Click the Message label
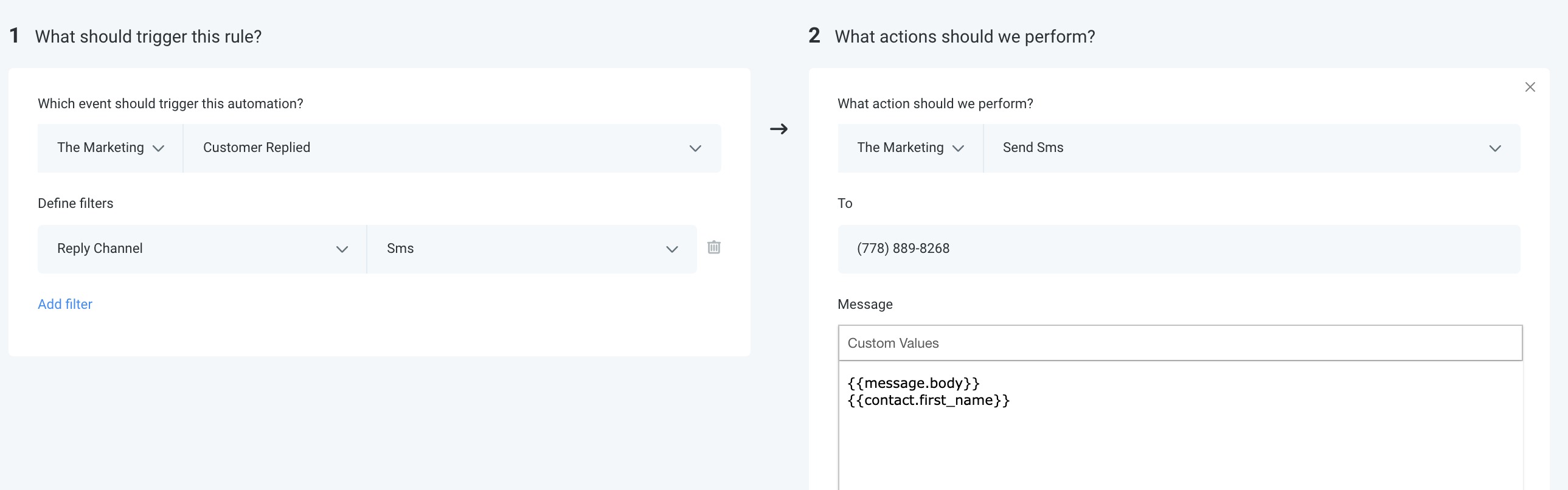The image size is (1568, 490). (x=865, y=305)
